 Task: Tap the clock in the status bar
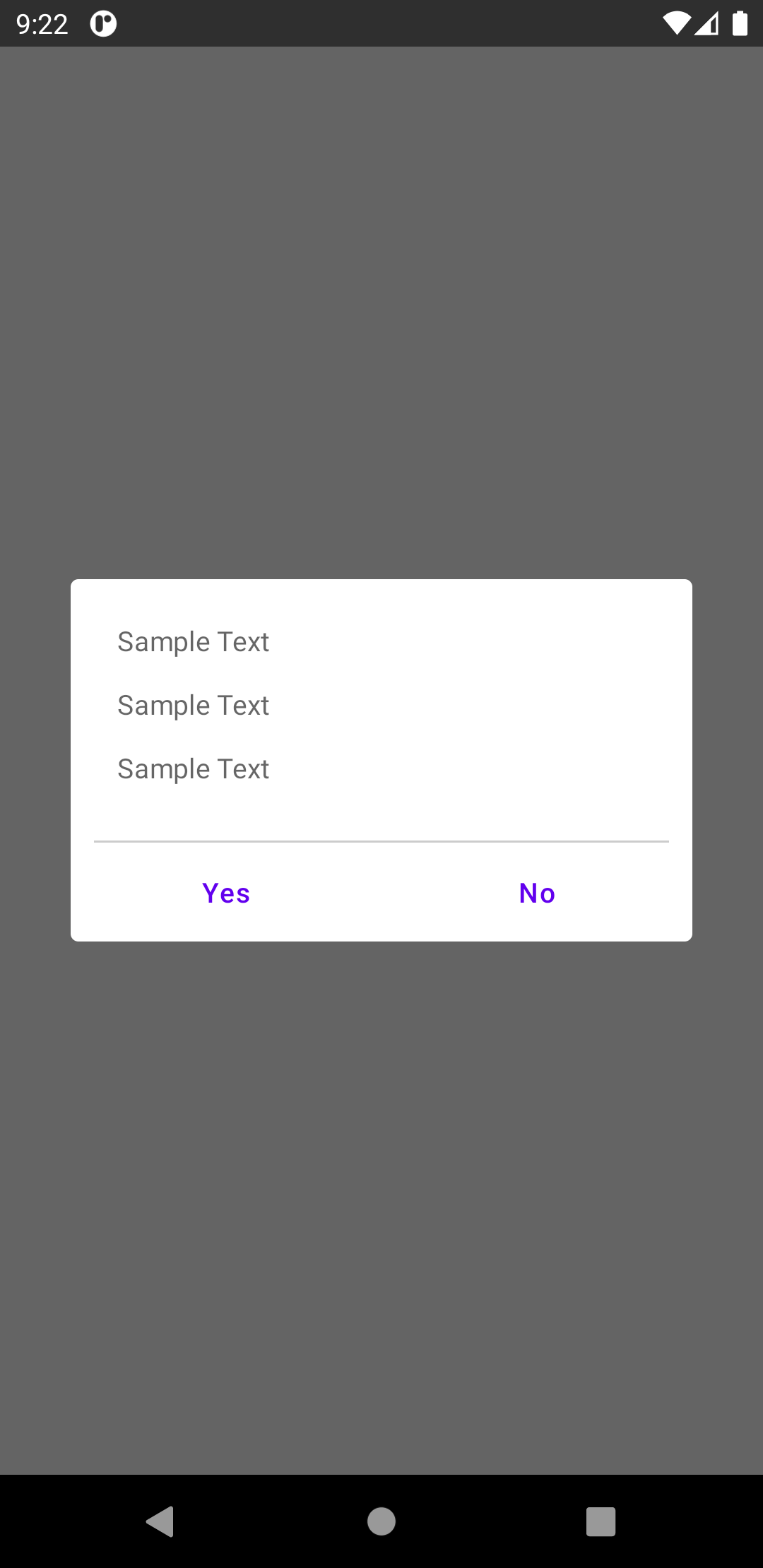(x=42, y=23)
